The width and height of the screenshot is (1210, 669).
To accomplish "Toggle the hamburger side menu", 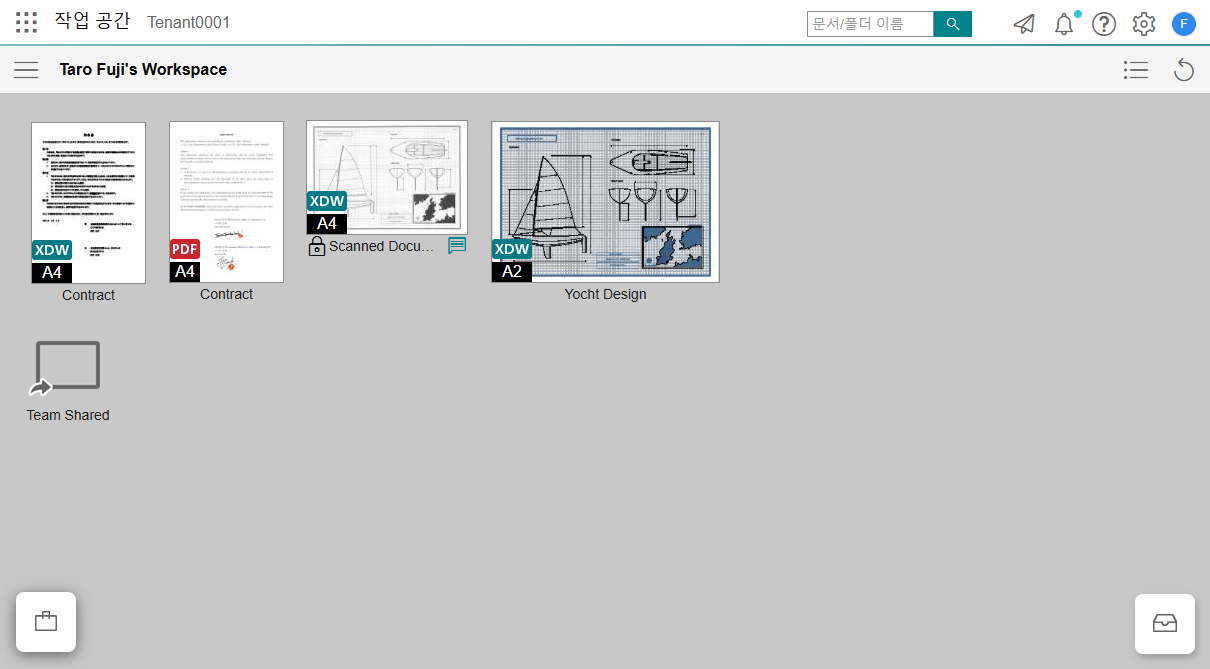I will [x=26, y=70].
